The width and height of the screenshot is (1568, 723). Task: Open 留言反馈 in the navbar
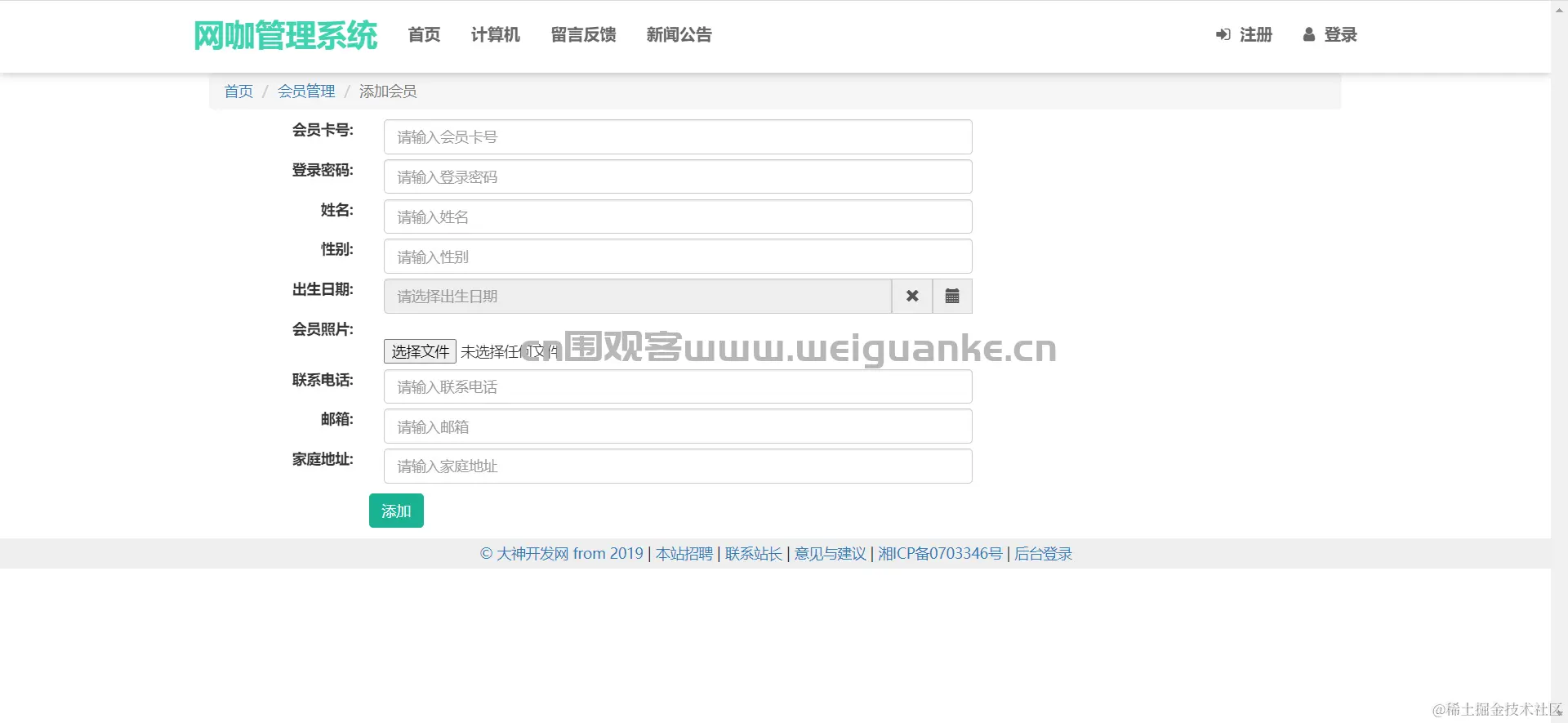(x=583, y=34)
